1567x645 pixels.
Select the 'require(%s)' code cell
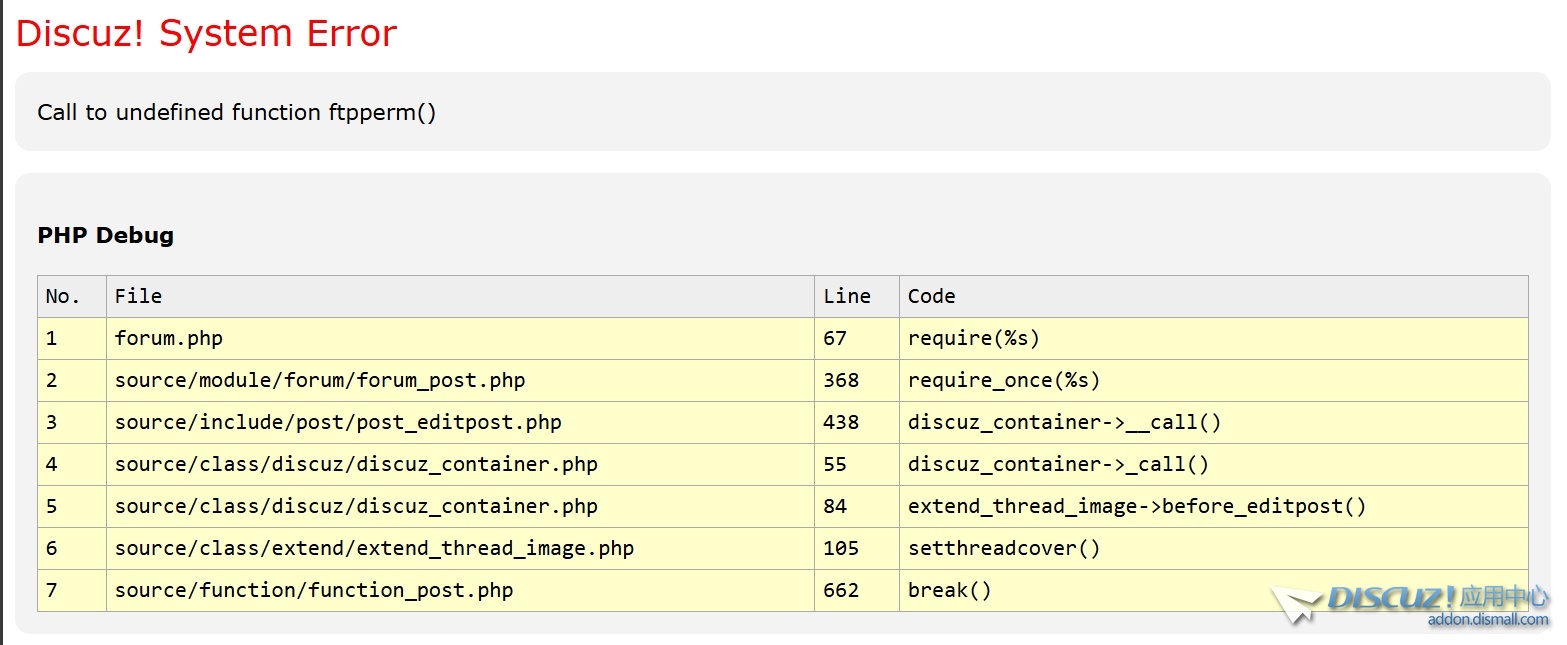pyautogui.click(x=1214, y=339)
